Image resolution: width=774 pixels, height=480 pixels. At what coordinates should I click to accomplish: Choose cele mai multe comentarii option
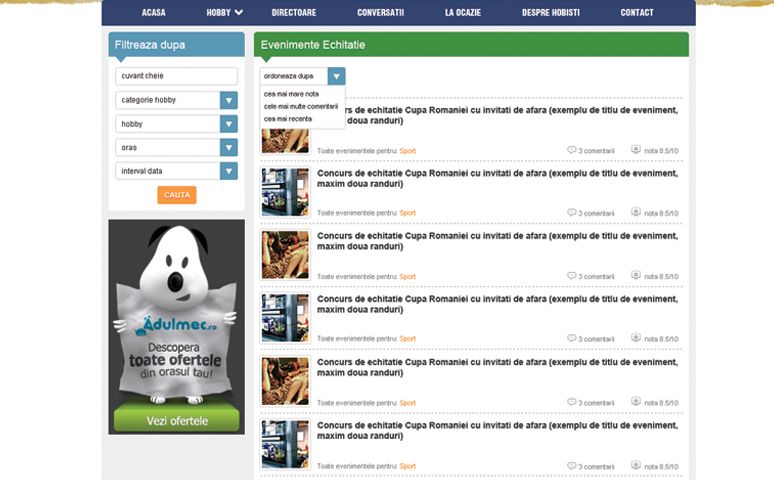(301, 106)
